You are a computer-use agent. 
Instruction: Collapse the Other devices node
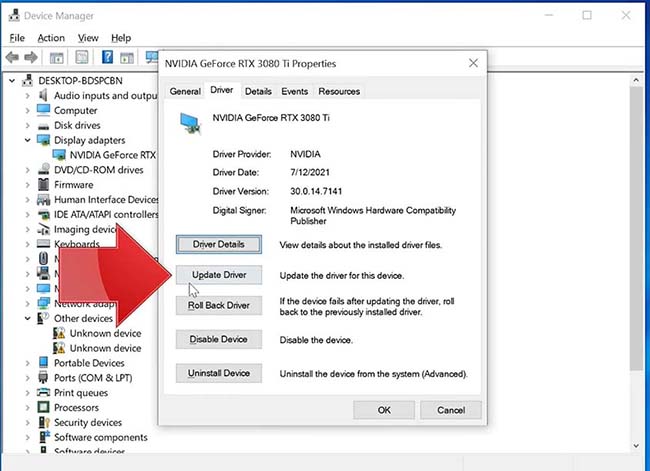(27, 318)
